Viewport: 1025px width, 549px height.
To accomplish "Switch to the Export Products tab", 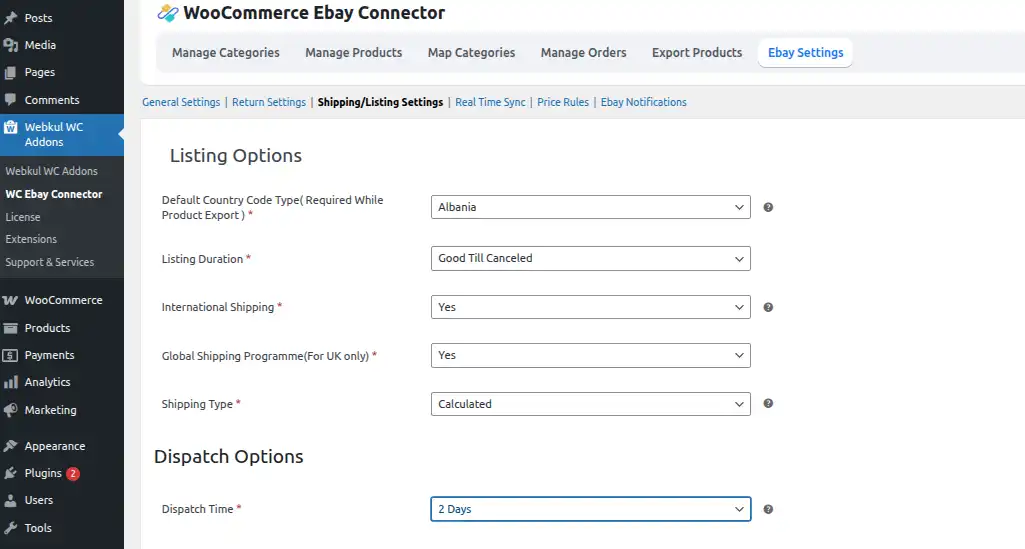I will click(697, 53).
